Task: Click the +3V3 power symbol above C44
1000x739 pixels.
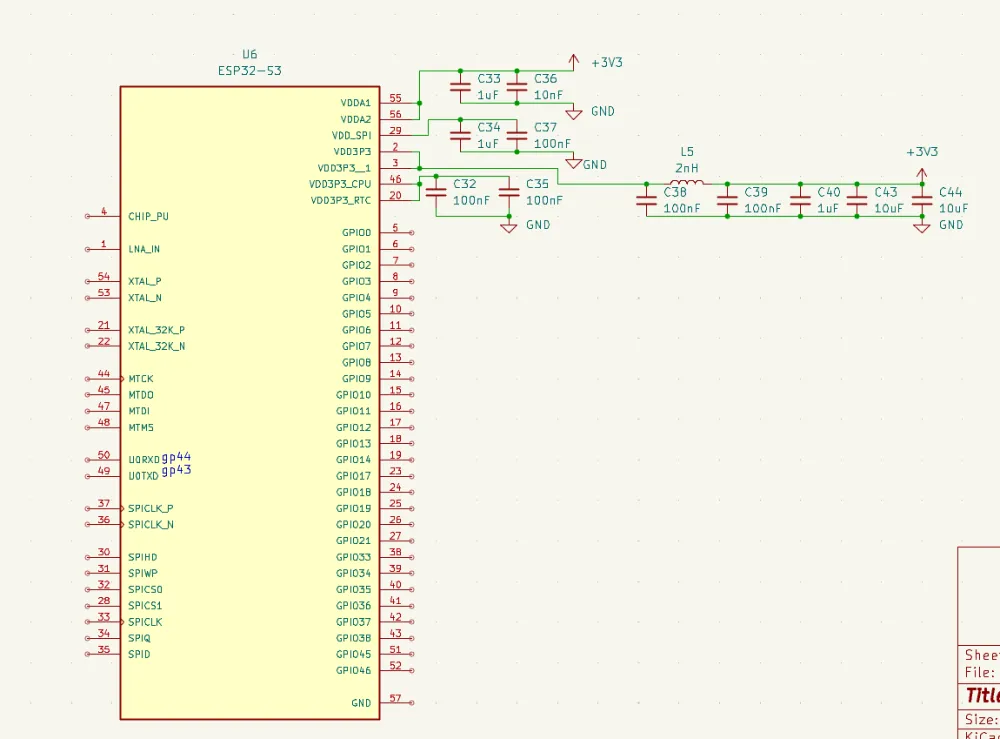Action: pos(921,174)
